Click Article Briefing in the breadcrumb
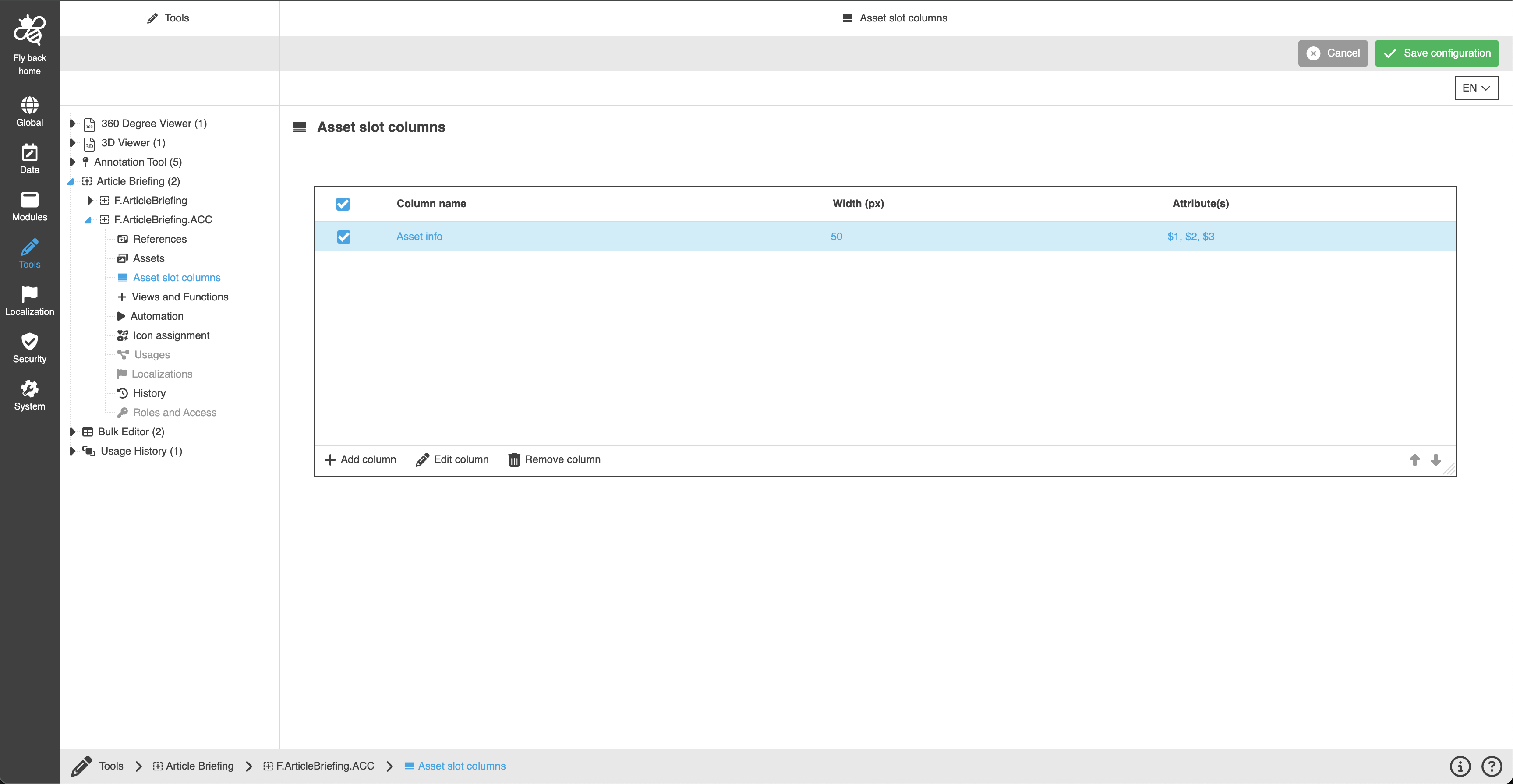 click(199, 766)
